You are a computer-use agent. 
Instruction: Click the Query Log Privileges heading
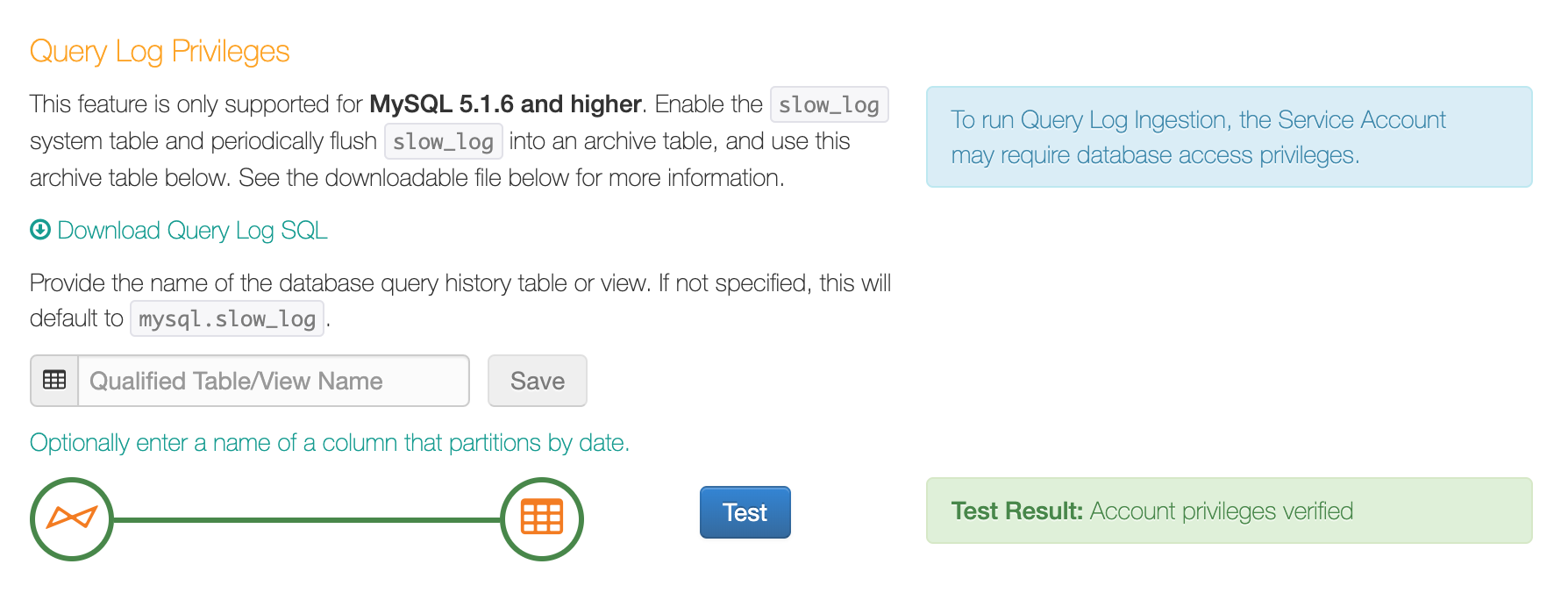coord(160,51)
